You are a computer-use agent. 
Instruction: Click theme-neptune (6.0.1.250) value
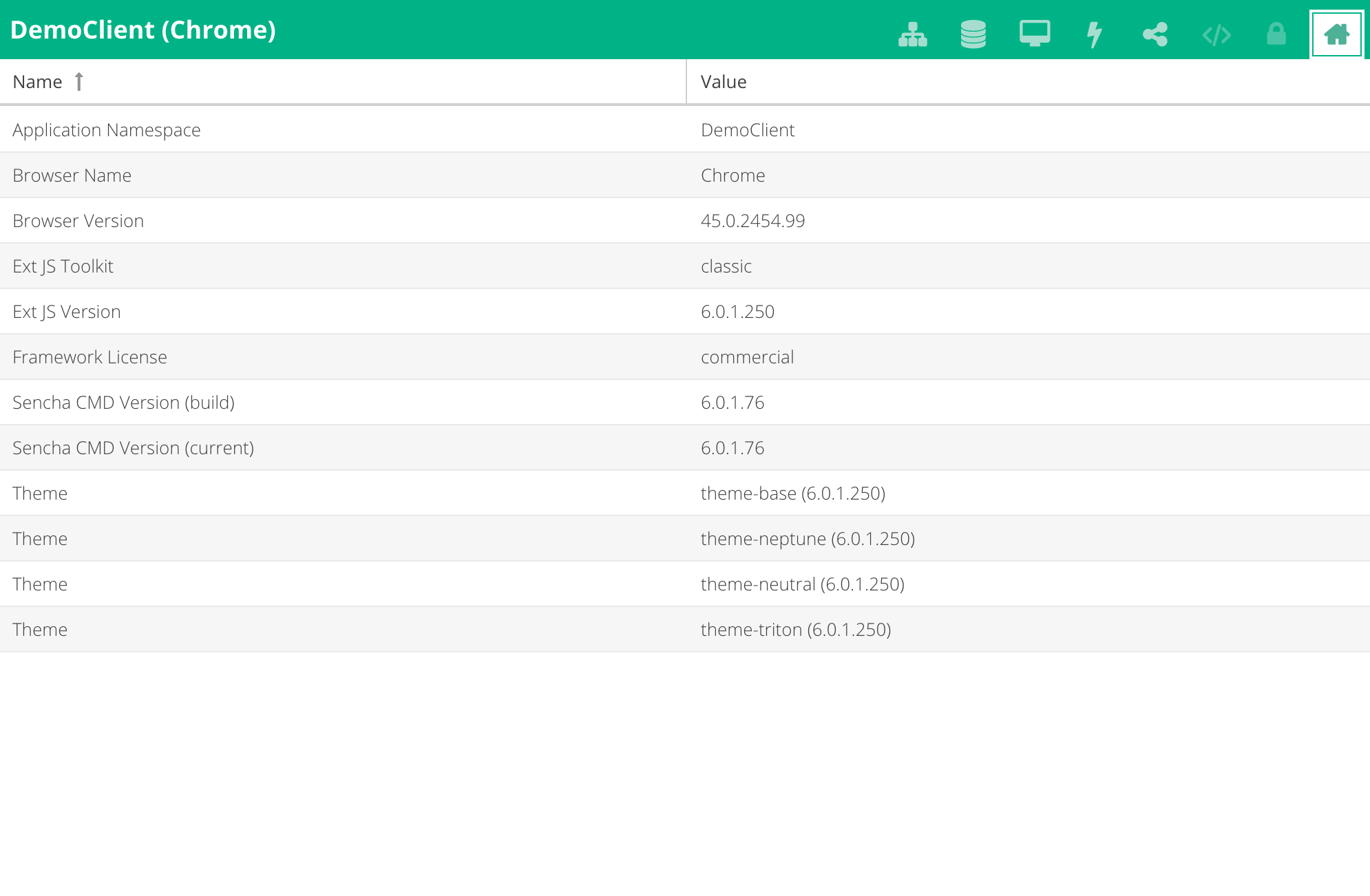click(808, 539)
